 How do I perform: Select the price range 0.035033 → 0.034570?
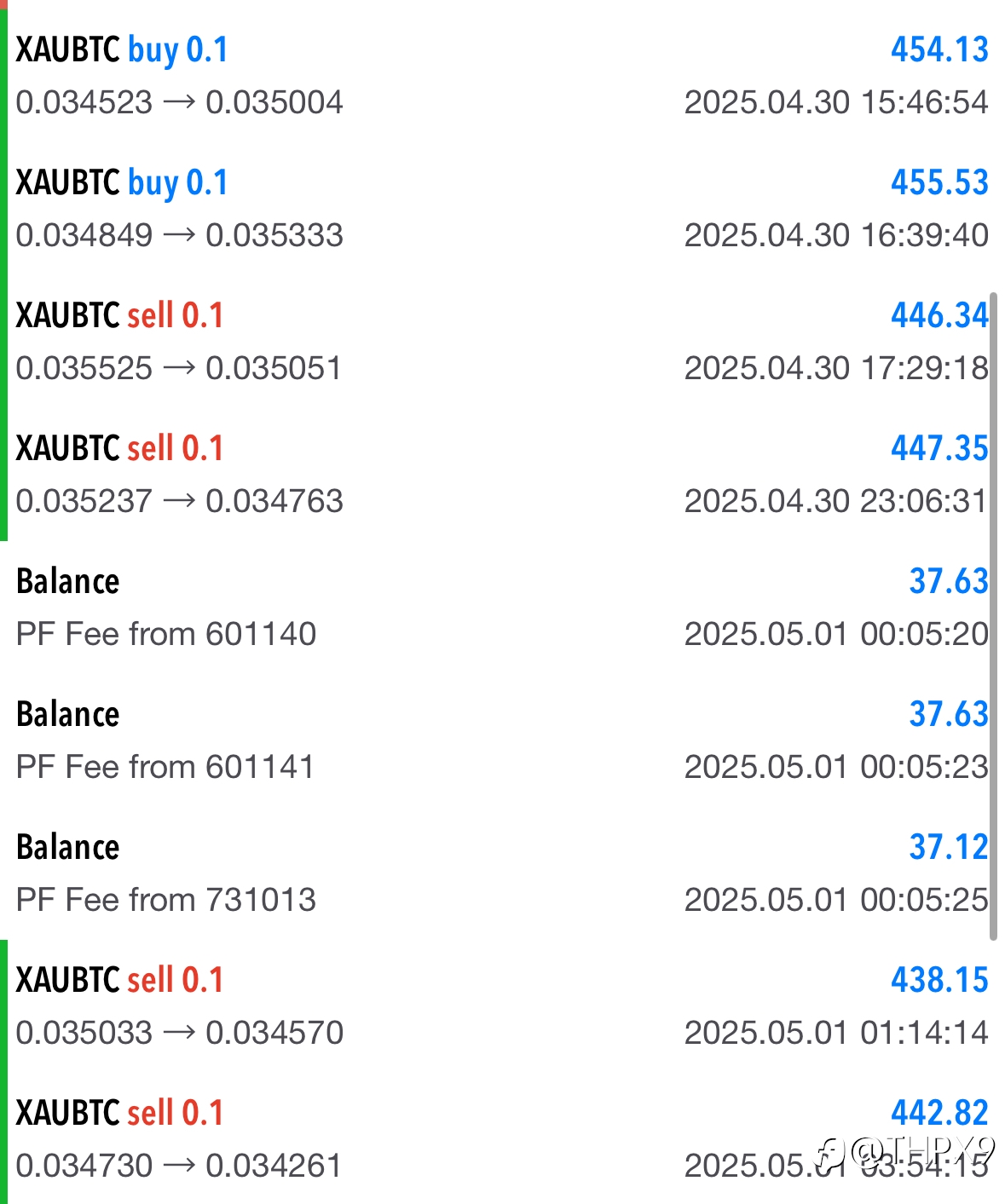(179, 1033)
